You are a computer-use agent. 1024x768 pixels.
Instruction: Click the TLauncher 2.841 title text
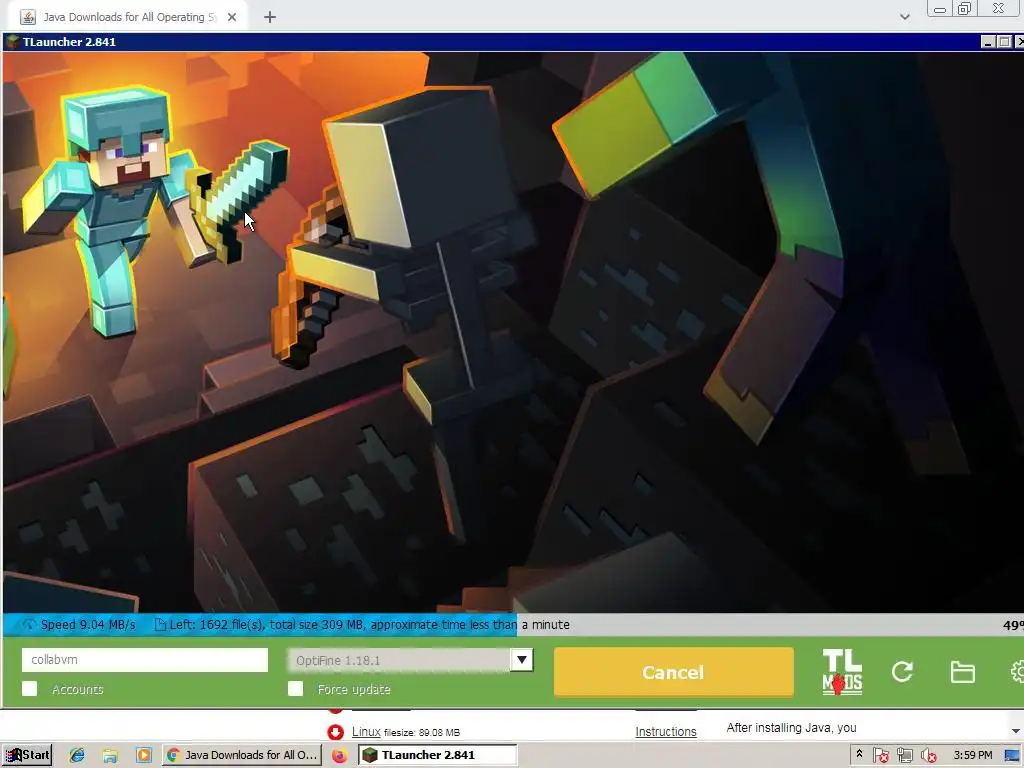(x=69, y=42)
